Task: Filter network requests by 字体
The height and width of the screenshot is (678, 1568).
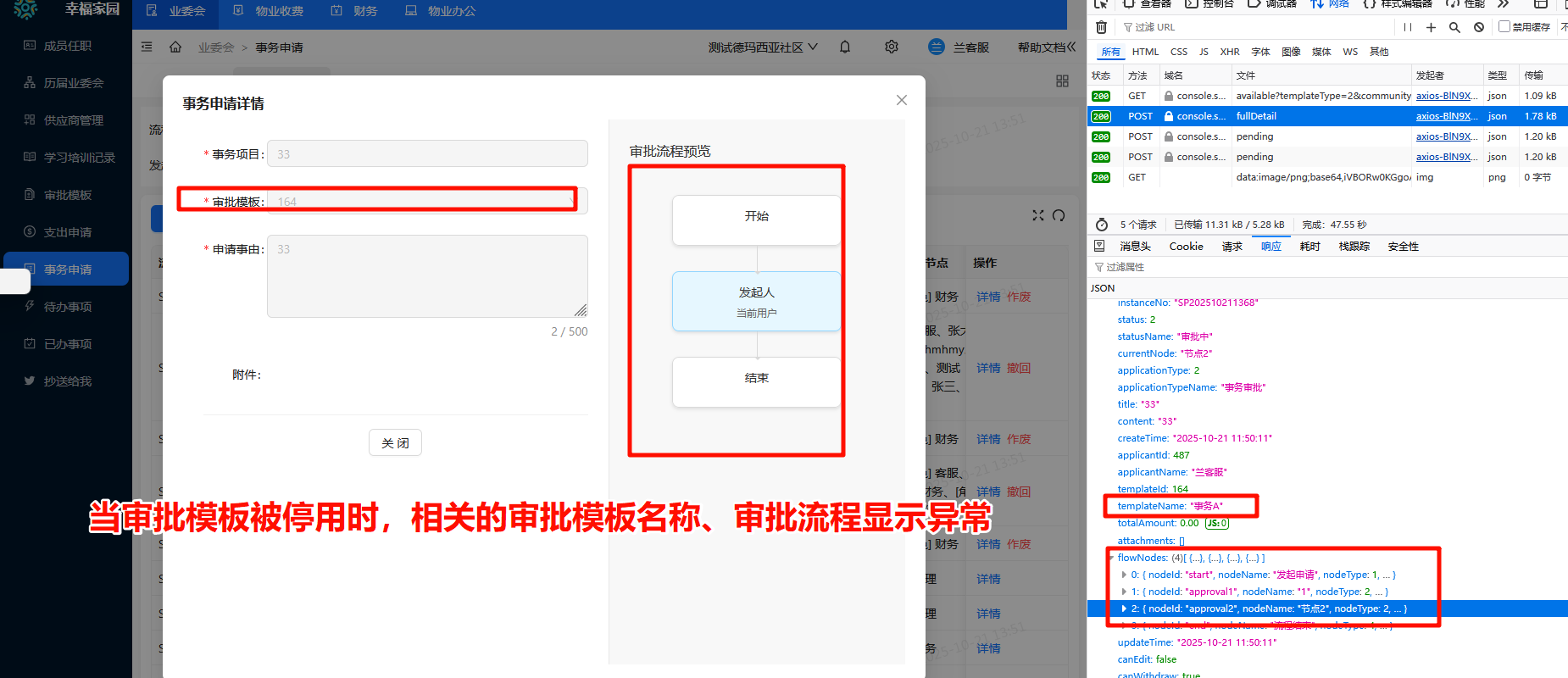Action: (1260, 52)
